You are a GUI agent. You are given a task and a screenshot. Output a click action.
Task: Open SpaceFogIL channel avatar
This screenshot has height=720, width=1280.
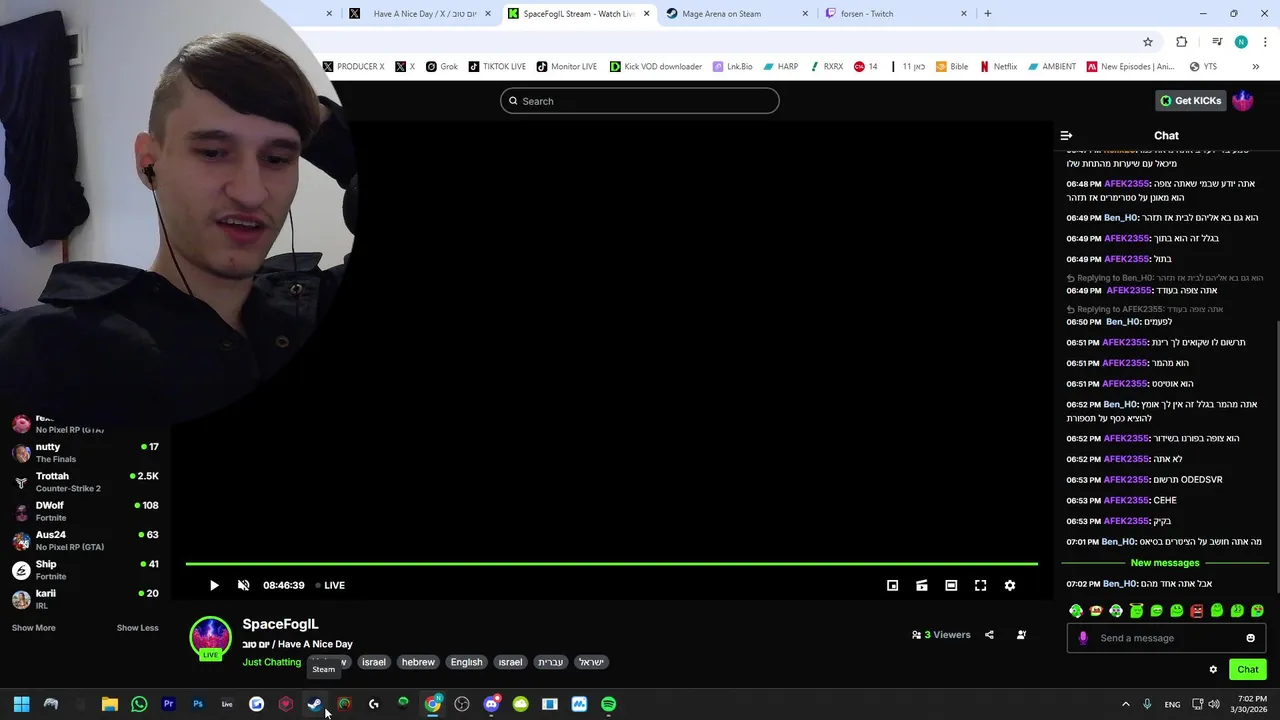210,638
